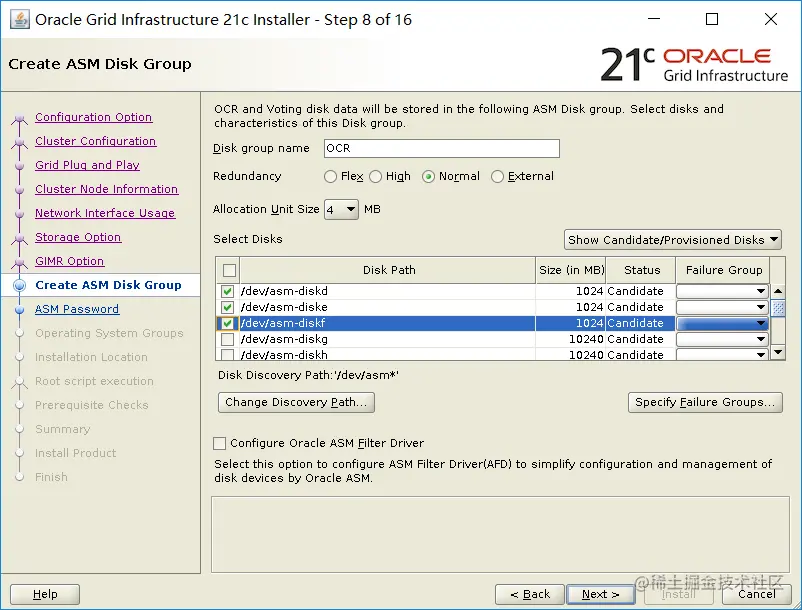Click the Cancel button

[x=756, y=594]
